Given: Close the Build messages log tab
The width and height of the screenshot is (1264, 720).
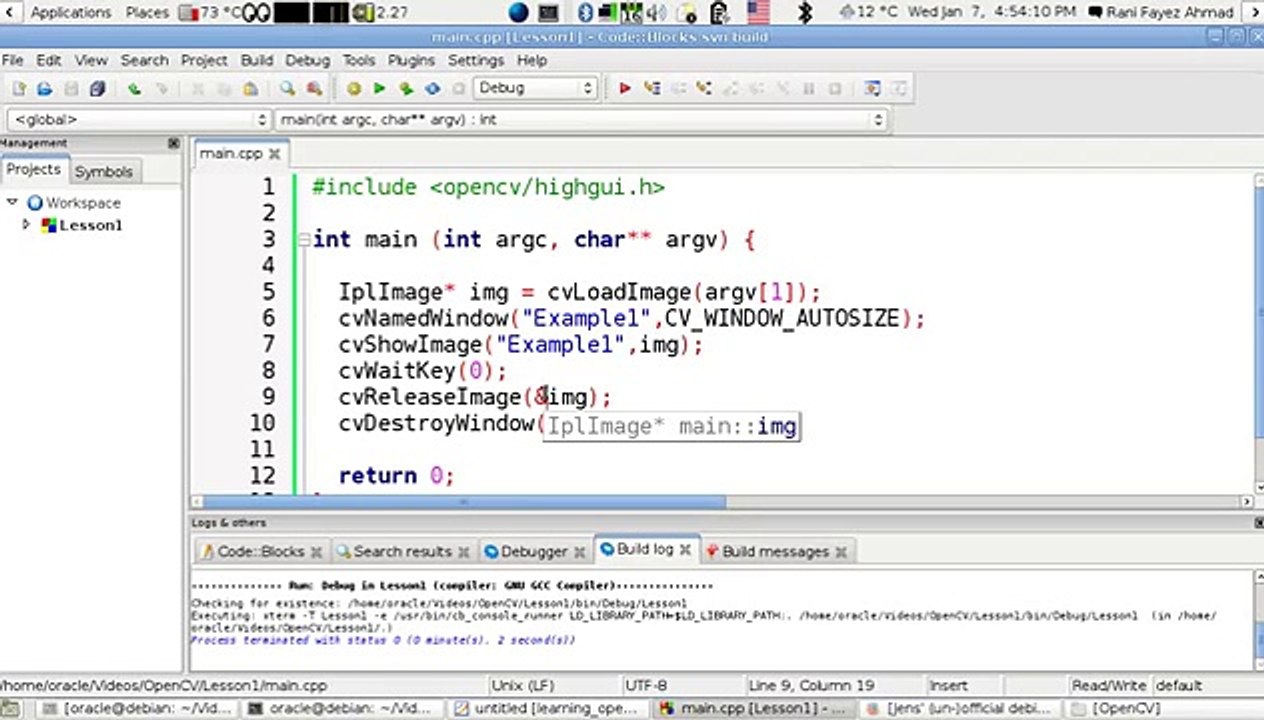Looking at the screenshot, I should tap(841, 551).
